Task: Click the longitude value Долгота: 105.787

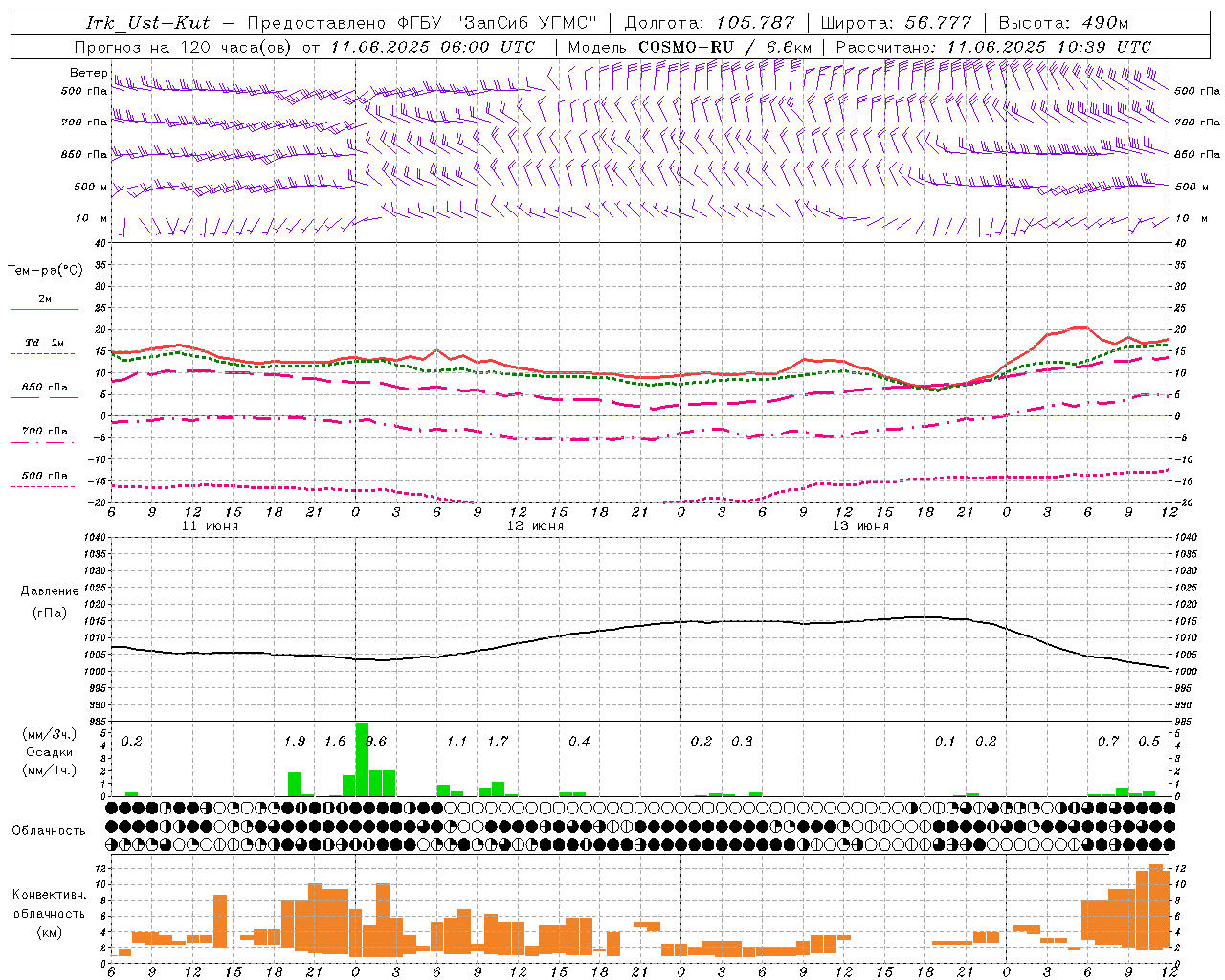Action: click(x=709, y=23)
